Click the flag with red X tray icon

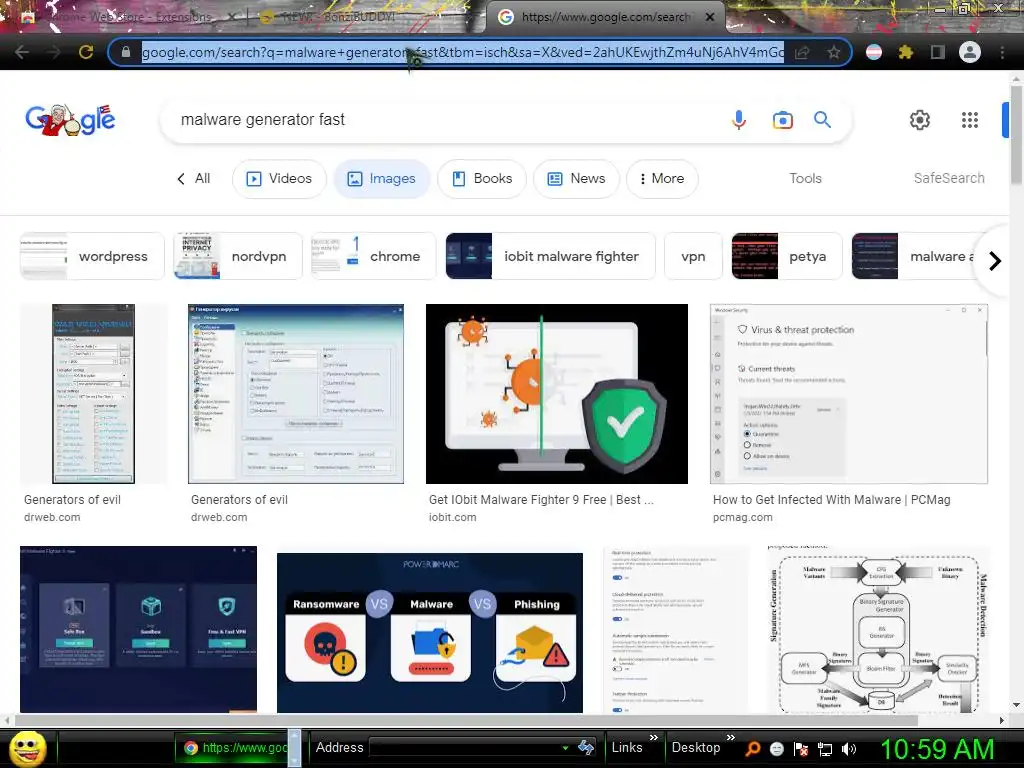point(801,749)
